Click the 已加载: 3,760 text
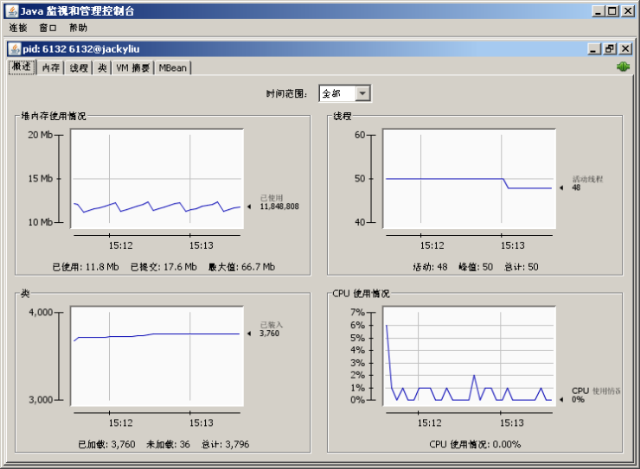The width and height of the screenshot is (640, 469). pos(107,444)
